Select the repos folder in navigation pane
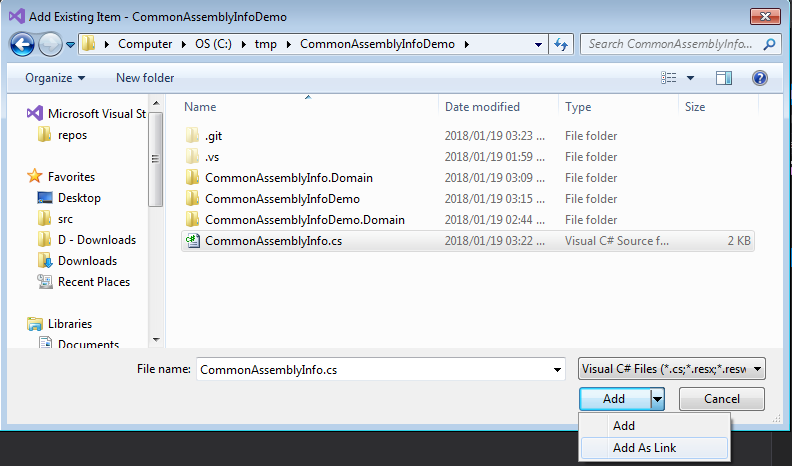This screenshot has width=792, height=466. pyautogui.click(x=63, y=135)
